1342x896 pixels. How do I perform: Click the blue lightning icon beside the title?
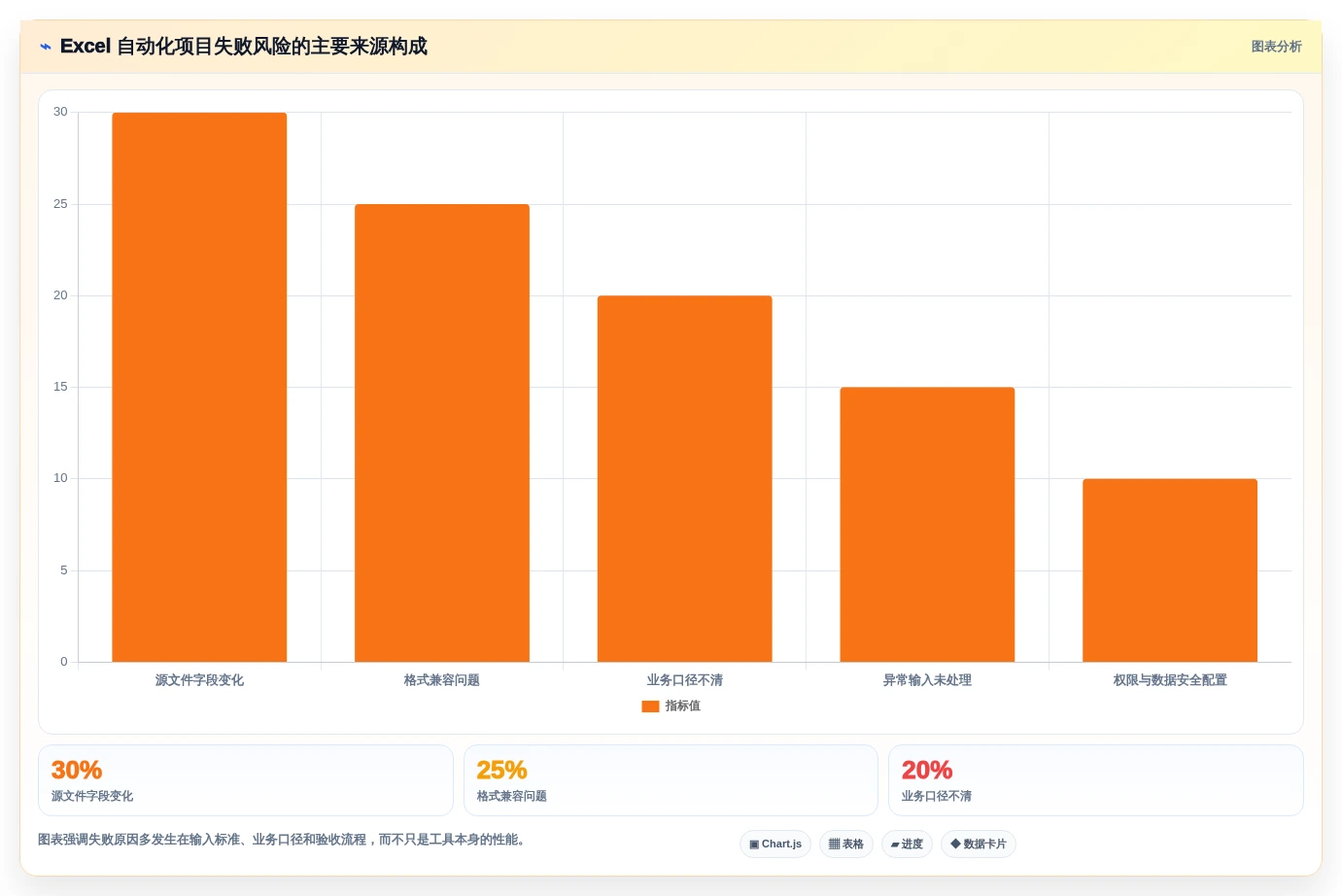[x=45, y=47]
